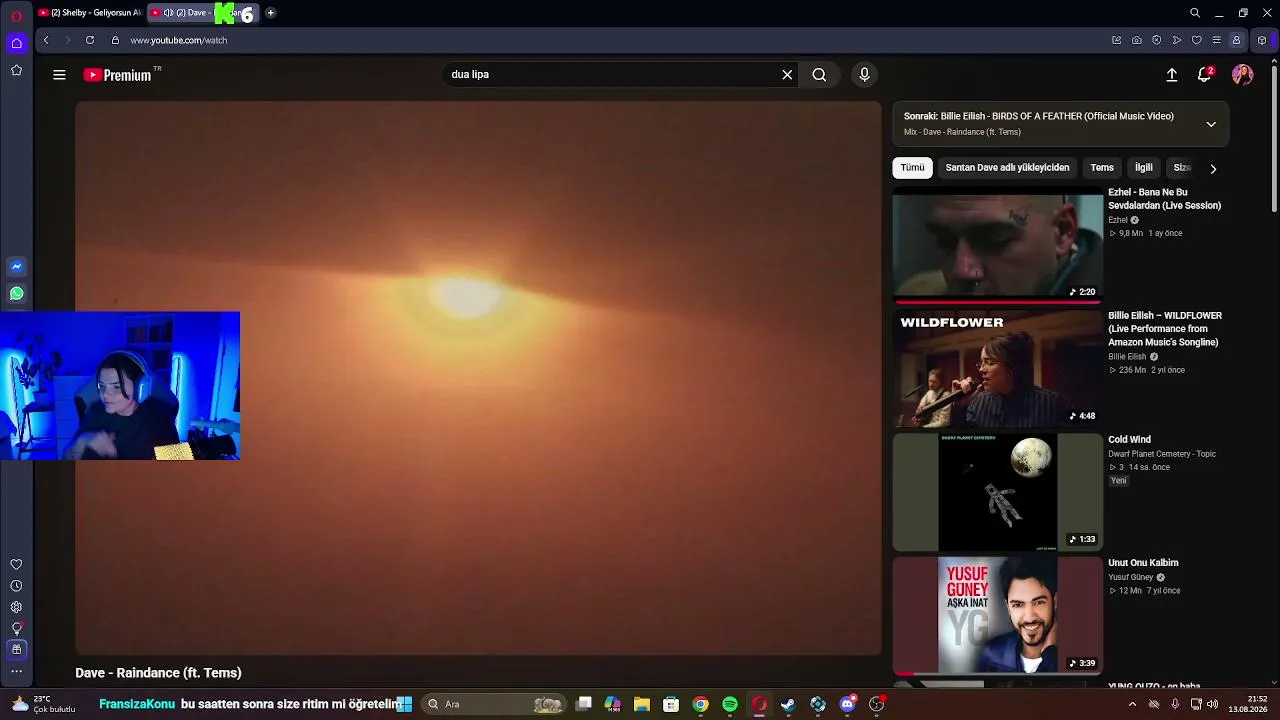
Task: Start voice search with the microphone
Action: pyautogui.click(x=865, y=75)
